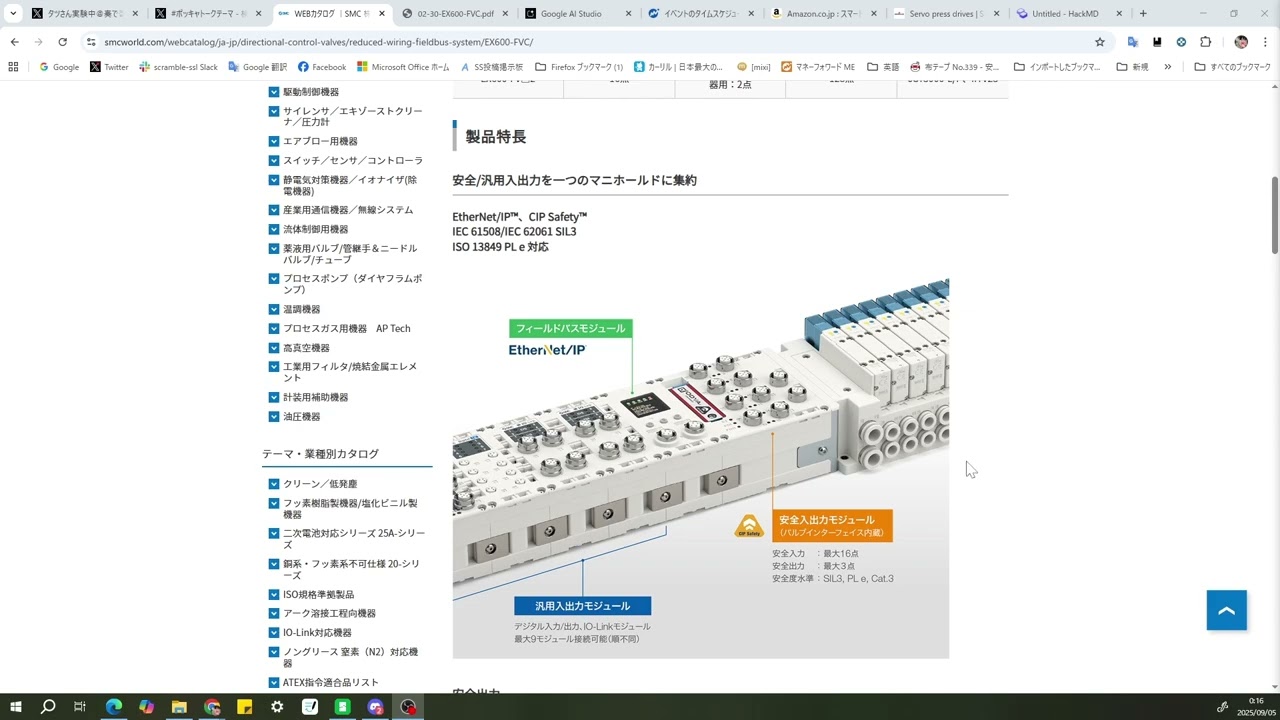View site information icon in address bar
This screenshot has width=1280, height=720.
91,42
